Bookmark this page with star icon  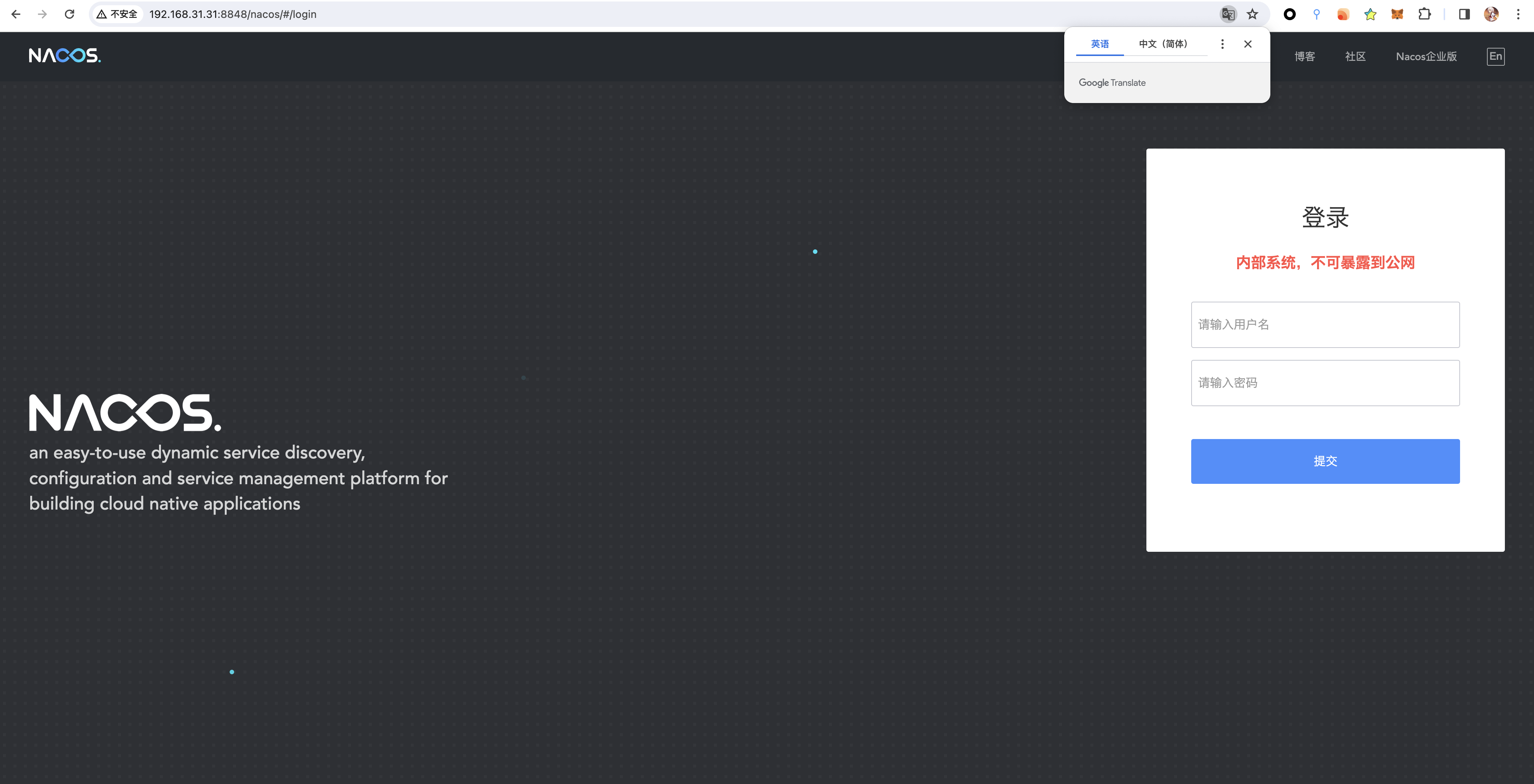coord(1253,14)
